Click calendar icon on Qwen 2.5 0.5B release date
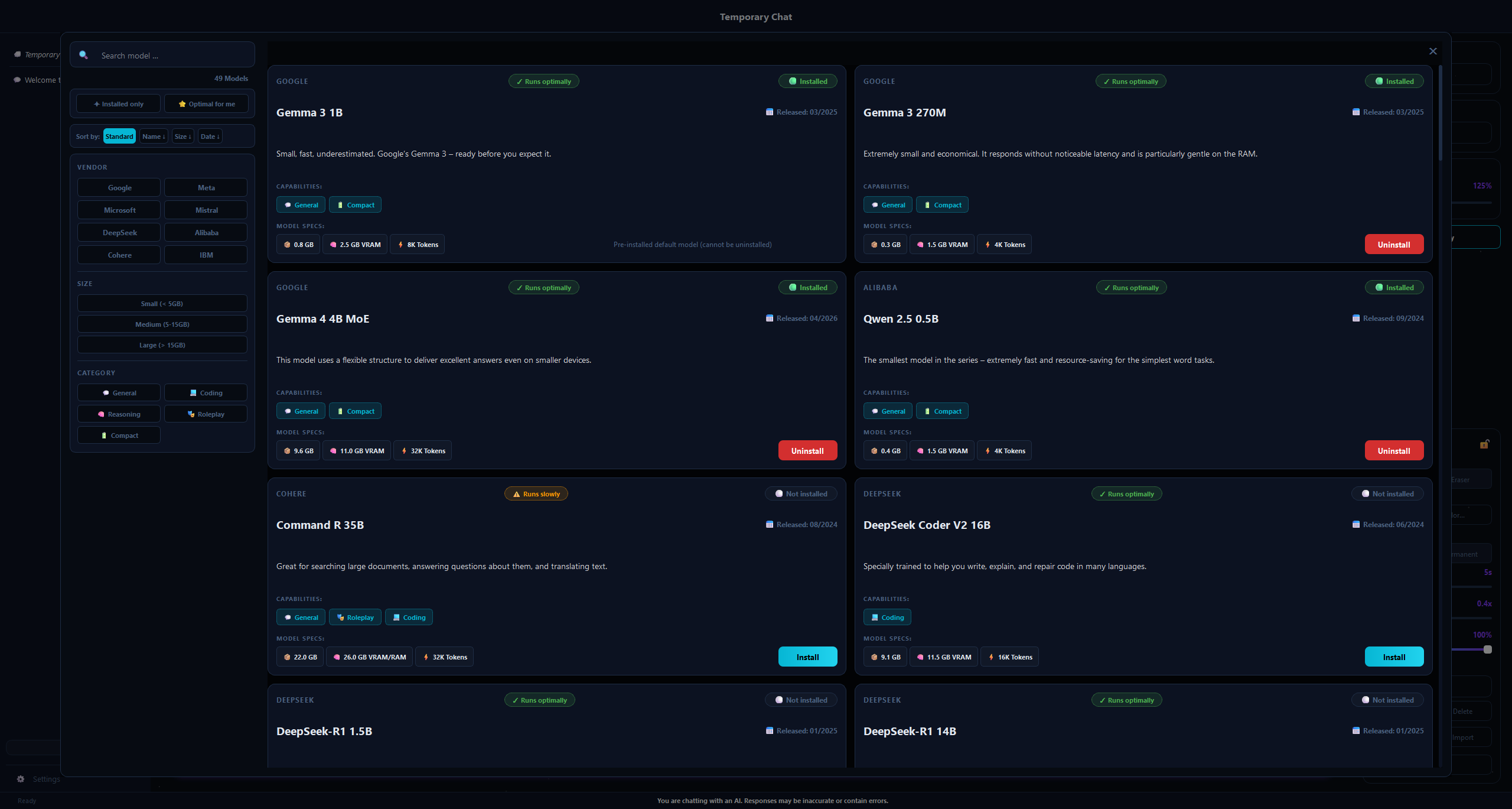1512x809 pixels. pyautogui.click(x=1356, y=318)
